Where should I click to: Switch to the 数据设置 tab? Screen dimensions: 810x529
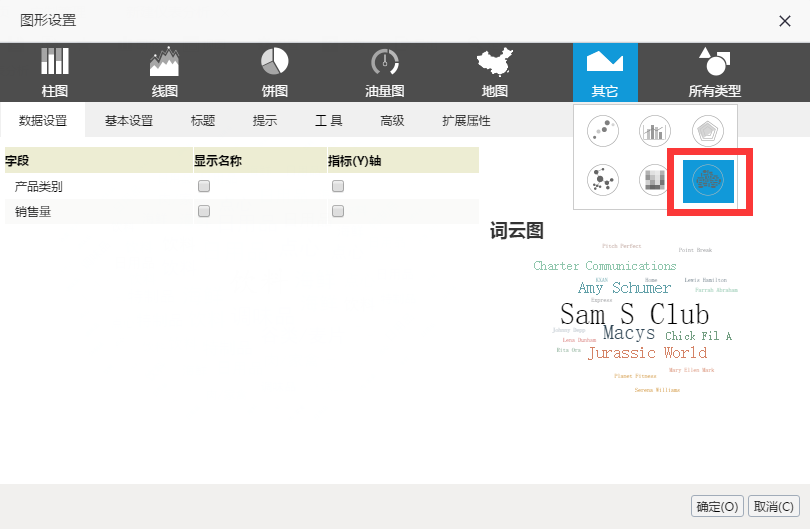(43, 120)
